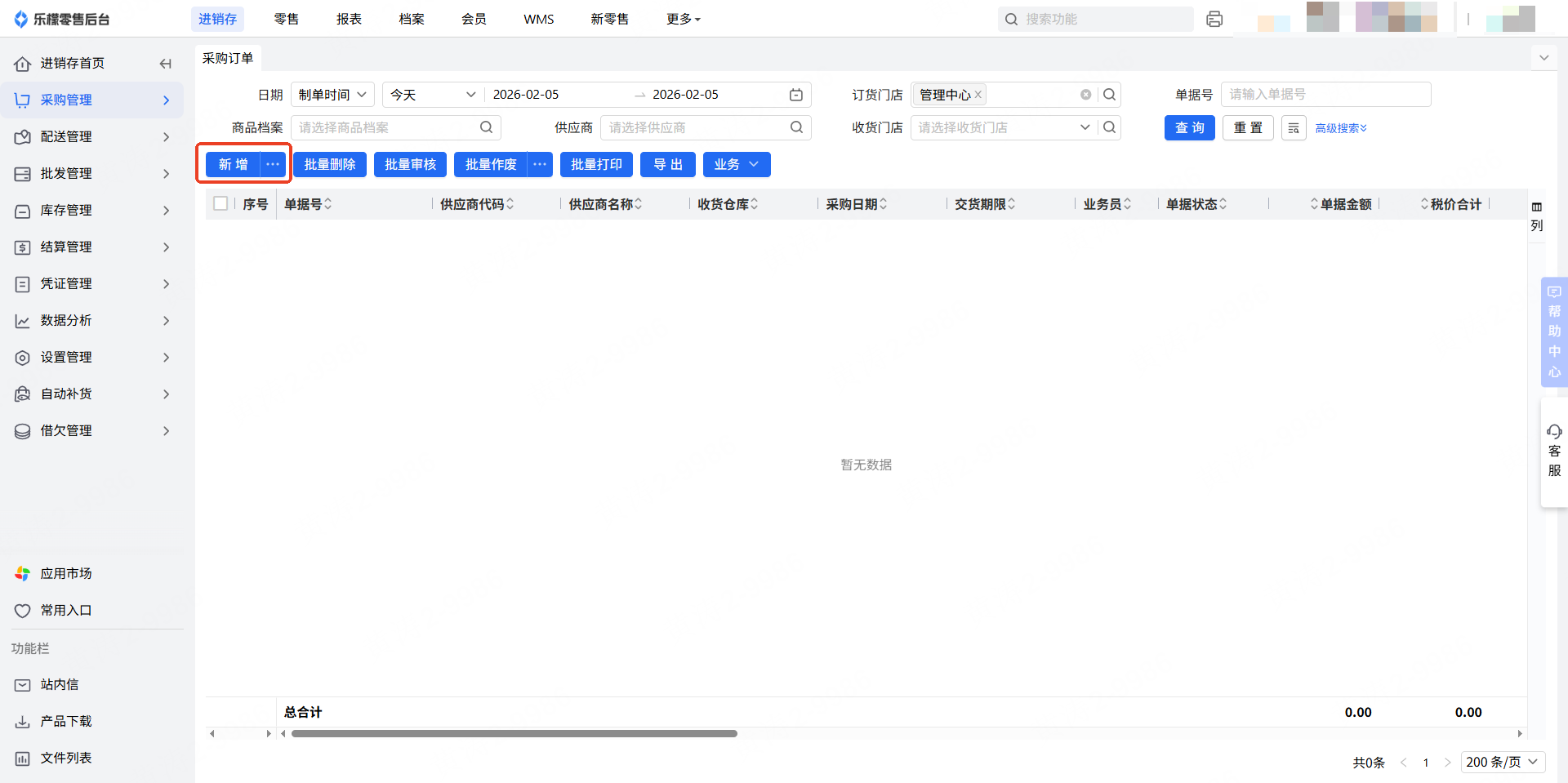Viewport: 1568px width, 783px height.
Task: Focus the 单据号 input field
Action: coord(1325,95)
